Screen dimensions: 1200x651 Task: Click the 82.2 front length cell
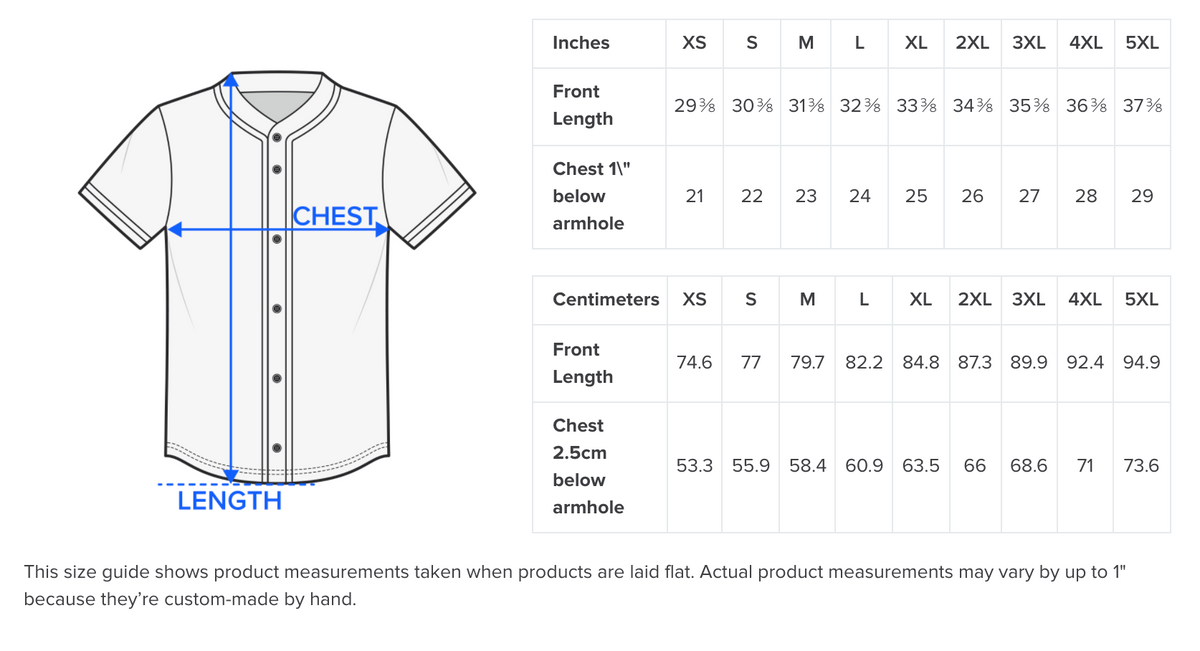click(x=864, y=363)
